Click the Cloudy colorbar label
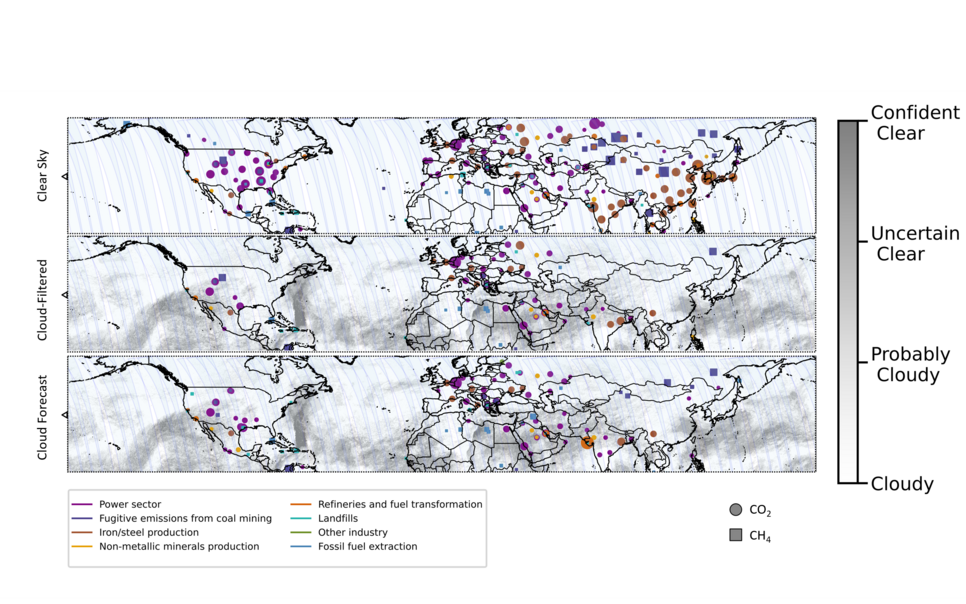Image resolution: width=966 pixels, height=604 pixels. pyautogui.click(x=901, y=483)
